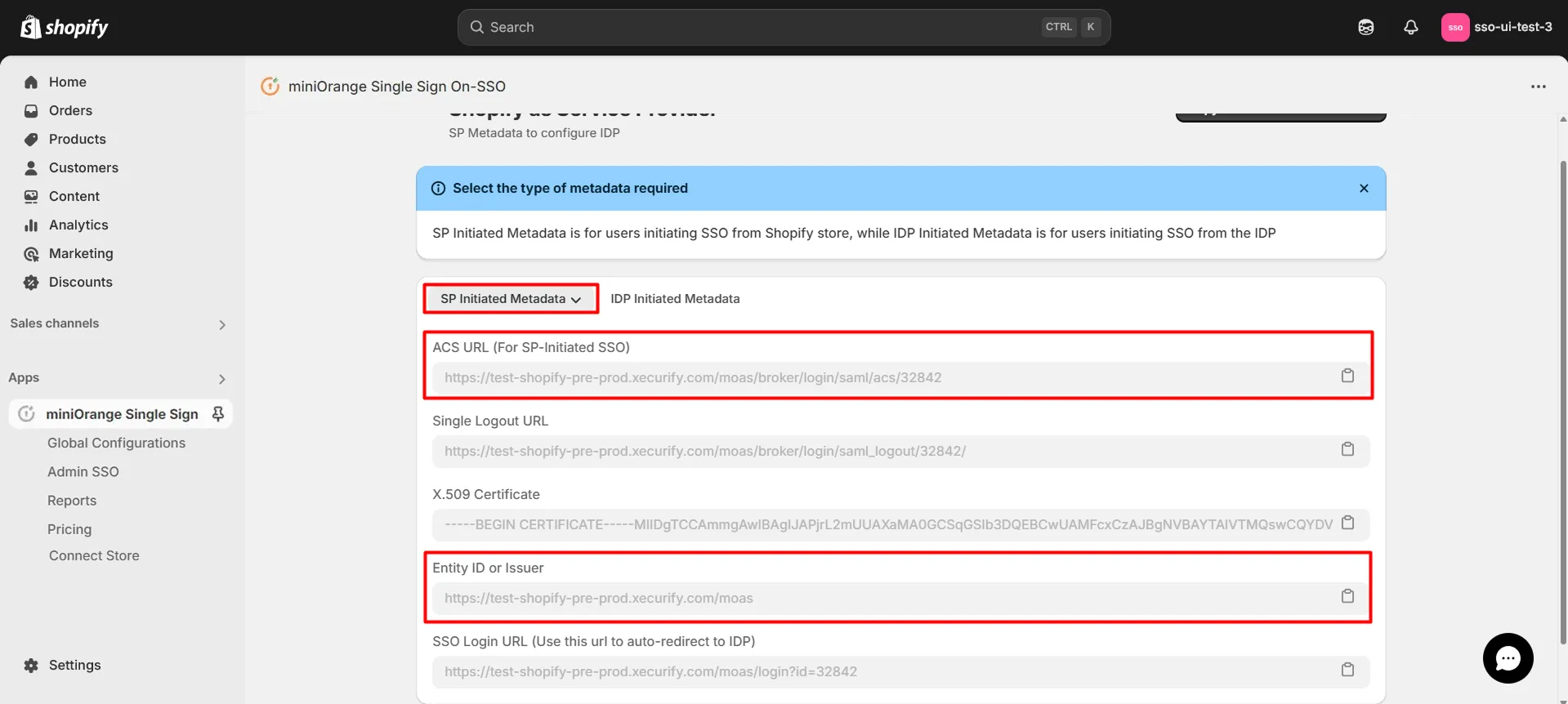Click the Marketing target icon
Screen dimensions: 1568x704
(x=31, y=254)
